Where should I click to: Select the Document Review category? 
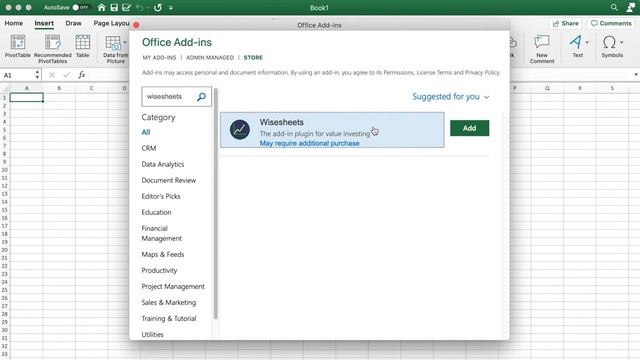[169, 180]
